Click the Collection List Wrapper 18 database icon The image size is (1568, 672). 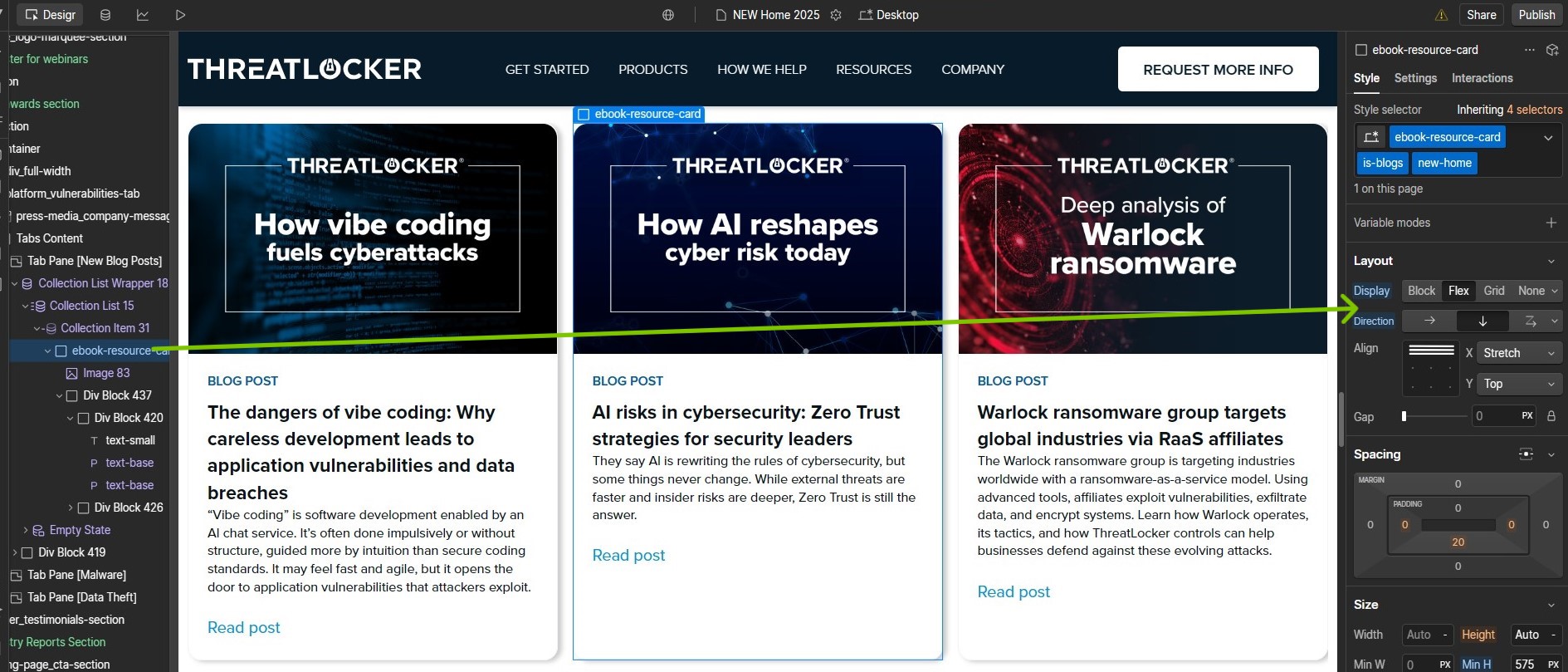pyautogui.click(x=27, y=284)
